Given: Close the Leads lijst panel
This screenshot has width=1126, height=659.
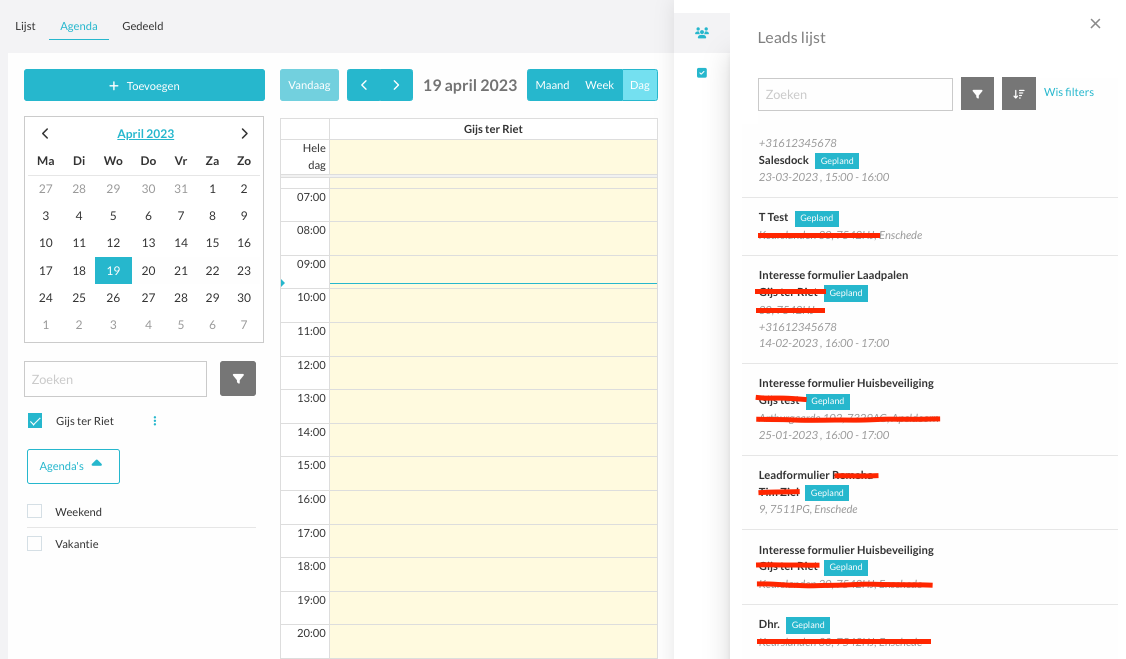Looking at the screenshot, I should pyautogui.click(x=1095, y=24).
